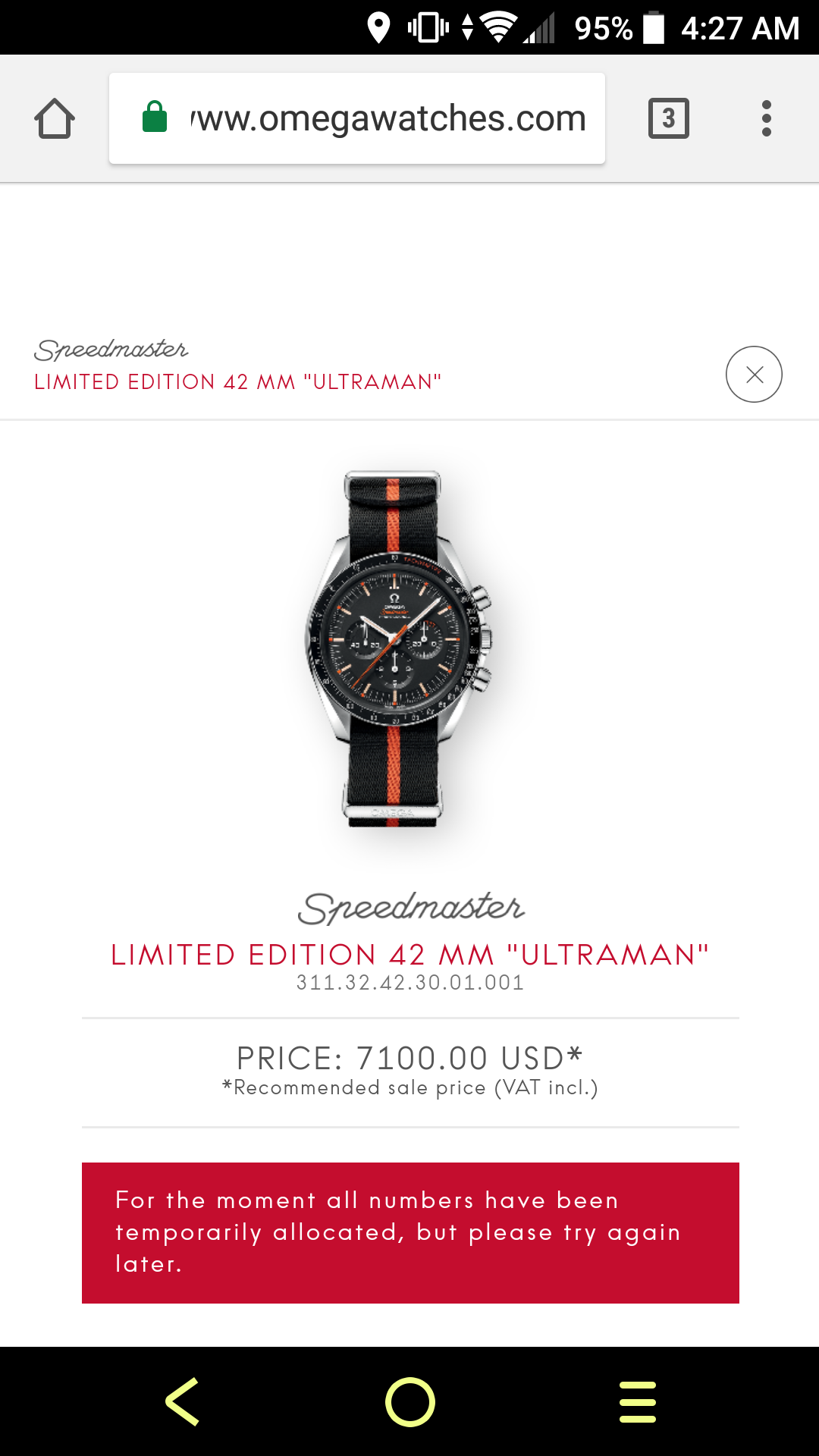Open the browser three-dot overflow menu
The width and height of the screenshot is (819, 1456).
767,118
